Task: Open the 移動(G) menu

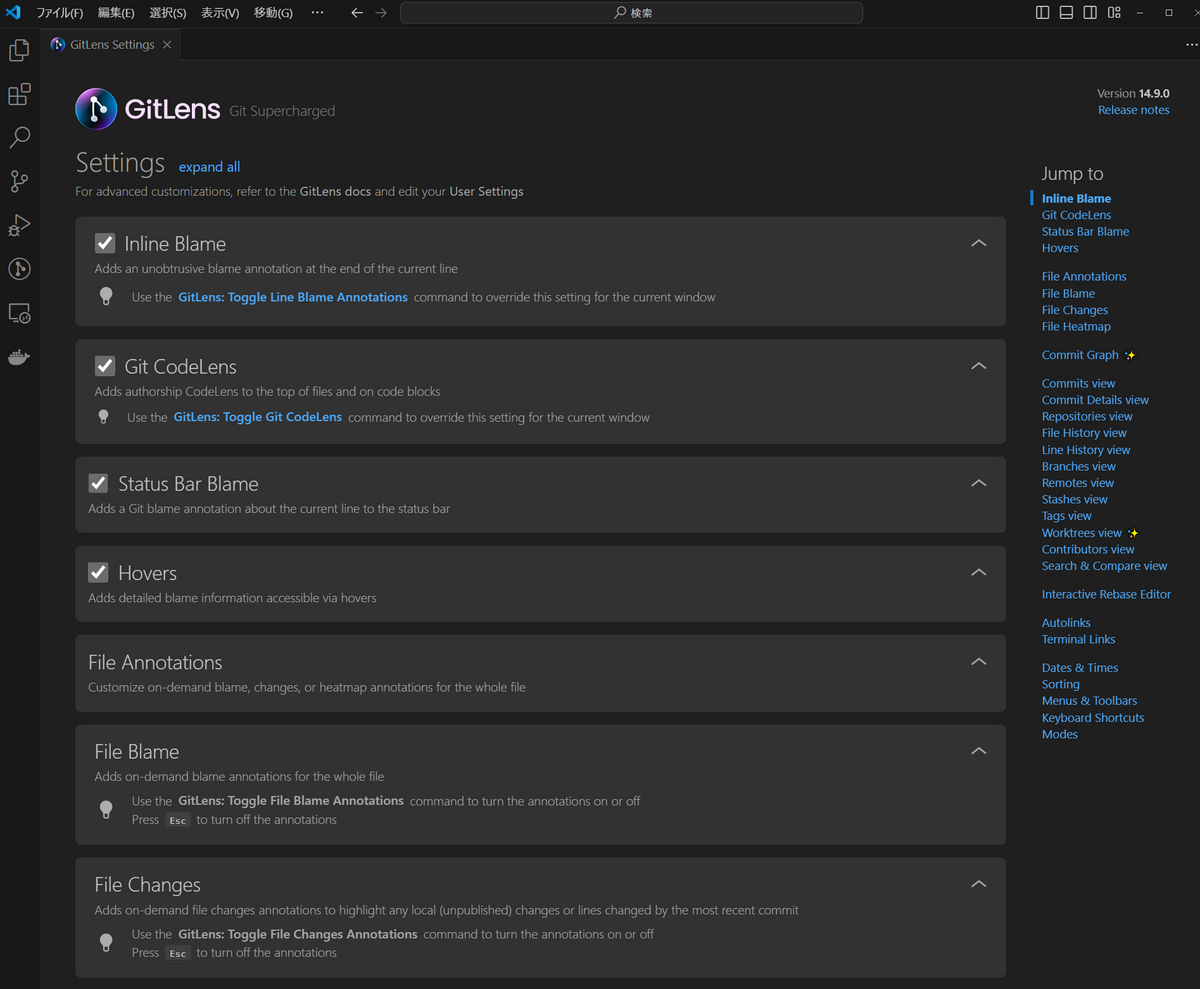Action: coord(273,13)
